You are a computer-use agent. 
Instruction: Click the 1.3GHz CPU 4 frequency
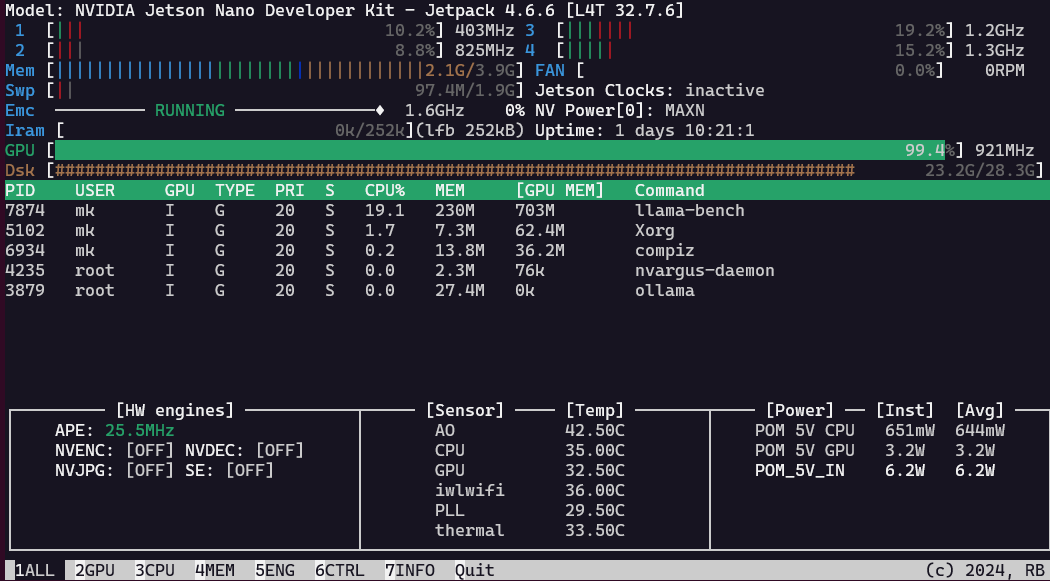coord(994,50)
